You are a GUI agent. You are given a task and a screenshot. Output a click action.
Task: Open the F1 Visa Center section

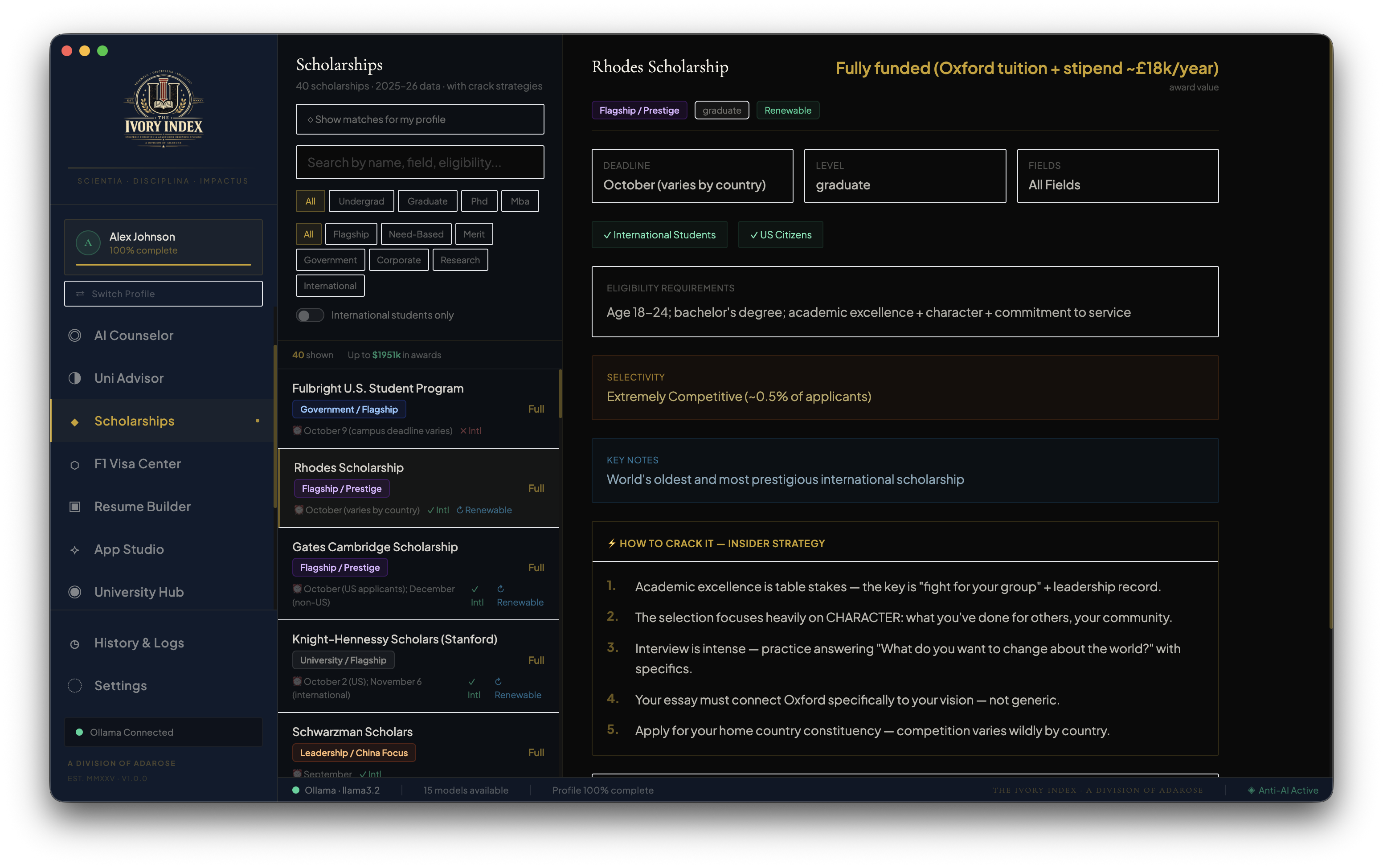tap(162, 464)
